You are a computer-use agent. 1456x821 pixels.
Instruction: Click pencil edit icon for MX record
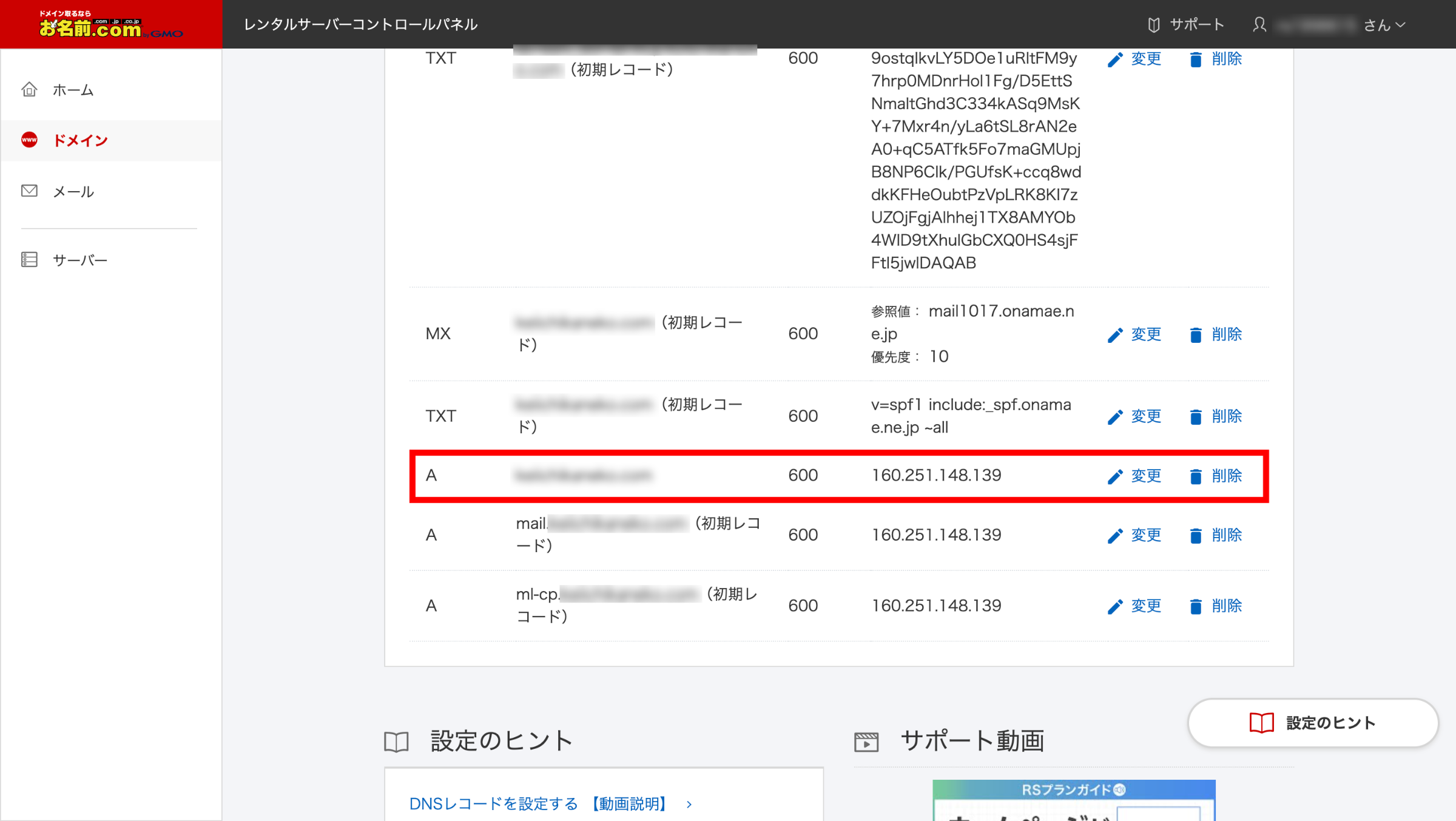click(1114, 335)
